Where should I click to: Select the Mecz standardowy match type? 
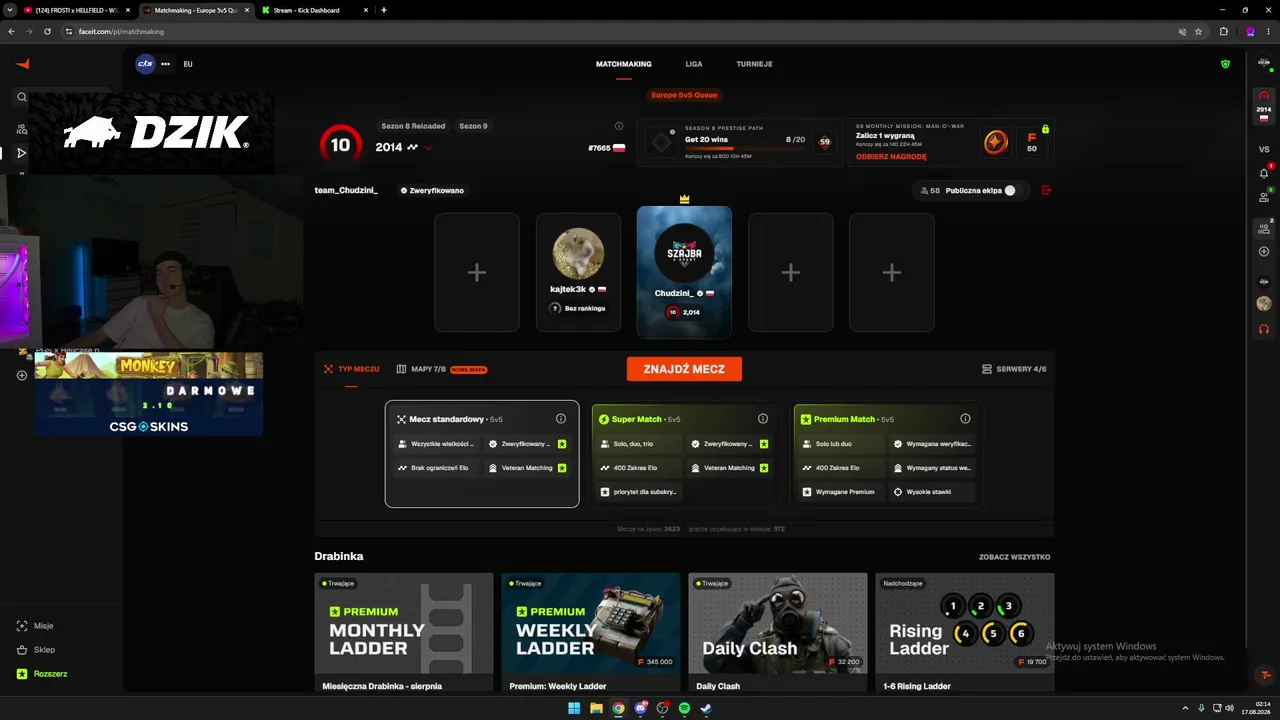(x=482, y=454)
